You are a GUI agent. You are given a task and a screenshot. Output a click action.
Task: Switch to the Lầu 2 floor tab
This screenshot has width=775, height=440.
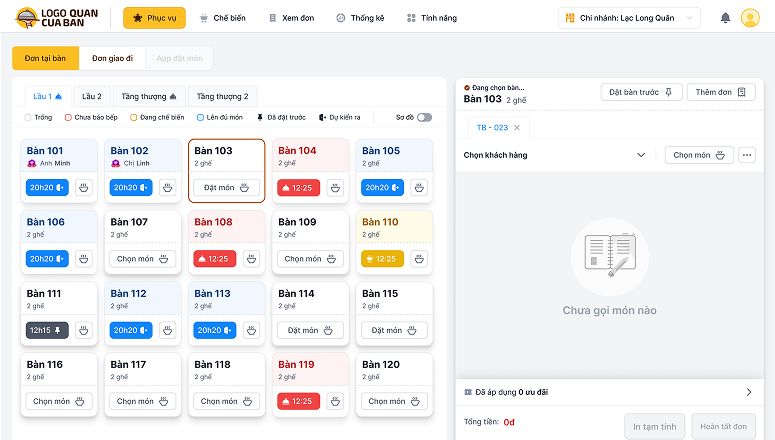coord(91,96)
